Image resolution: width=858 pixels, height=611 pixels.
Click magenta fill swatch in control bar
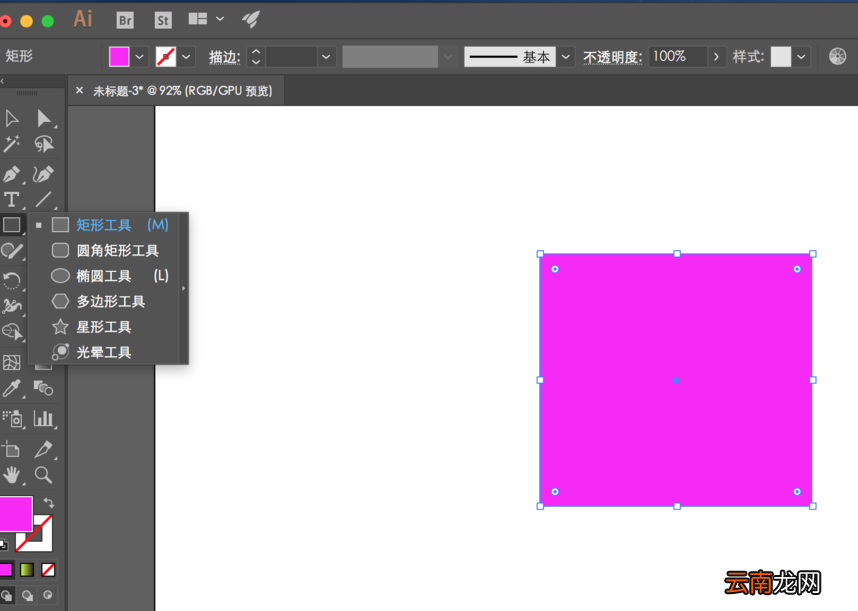click(x=119, y=56)
